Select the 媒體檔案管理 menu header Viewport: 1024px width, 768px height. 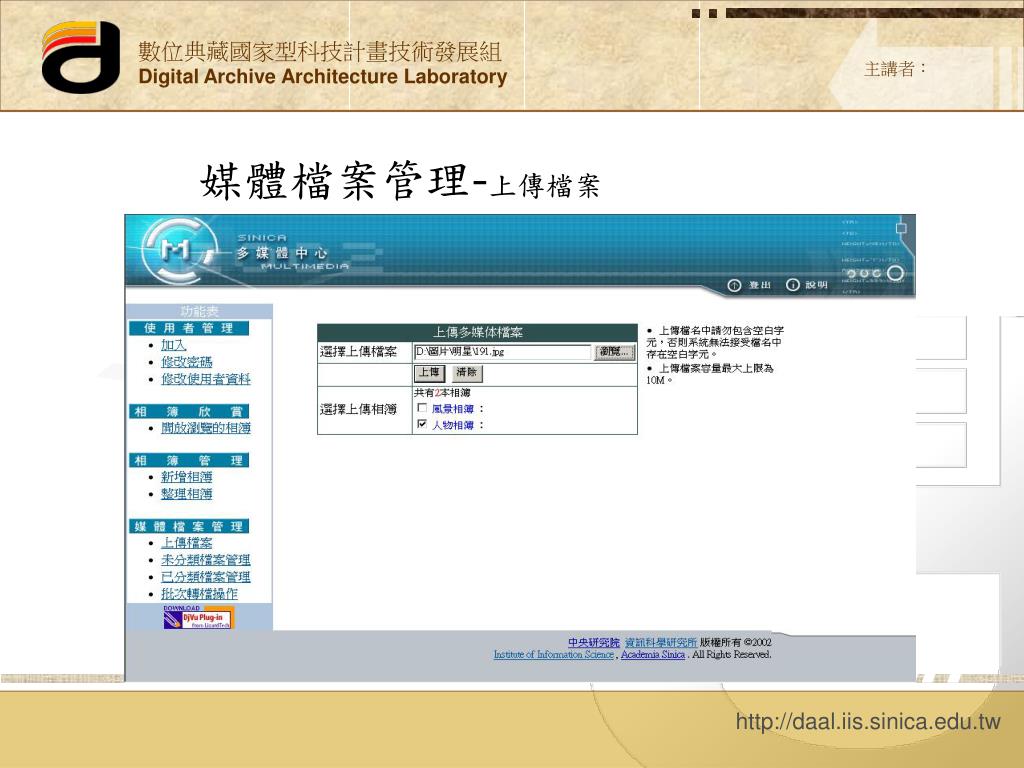point(189,526)
